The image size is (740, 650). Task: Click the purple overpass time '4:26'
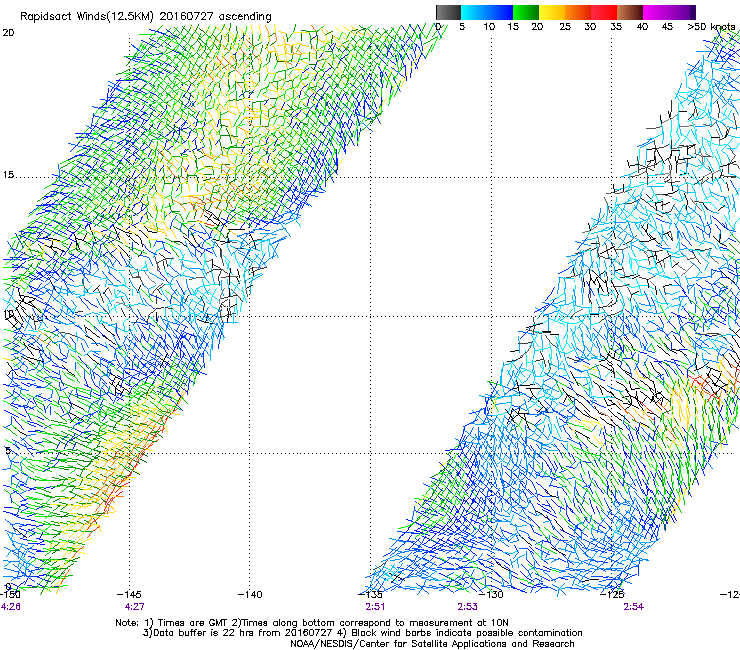10,607
